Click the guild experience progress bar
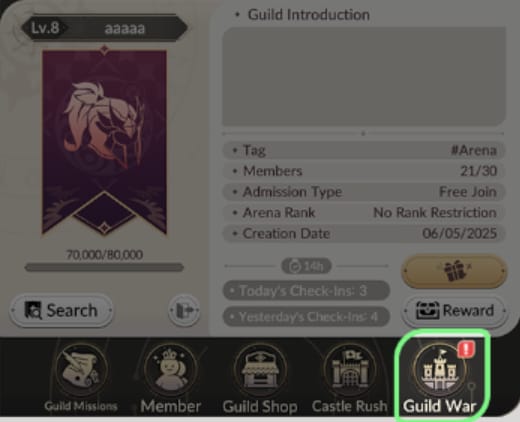The width and height of the screenshot is (520, 422). [x=104, y=267]
